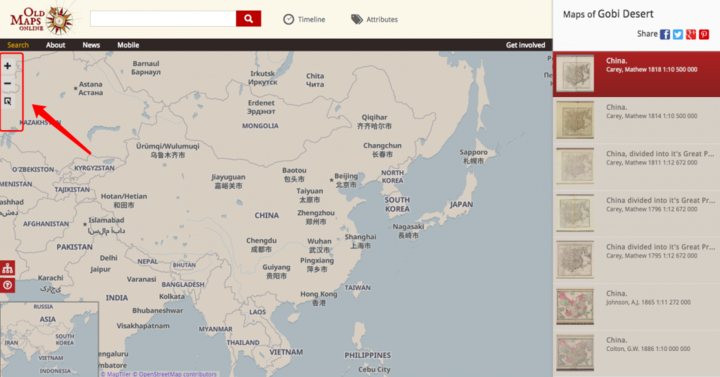Open the Timeline filter
Screen dimensions: 720x377
click(304, 19)
